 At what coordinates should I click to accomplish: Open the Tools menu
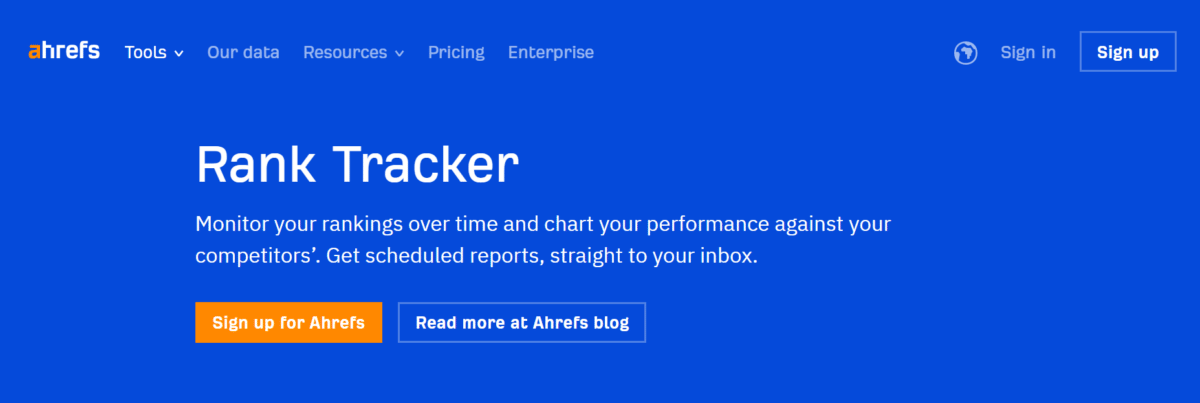tap(154, 52)
